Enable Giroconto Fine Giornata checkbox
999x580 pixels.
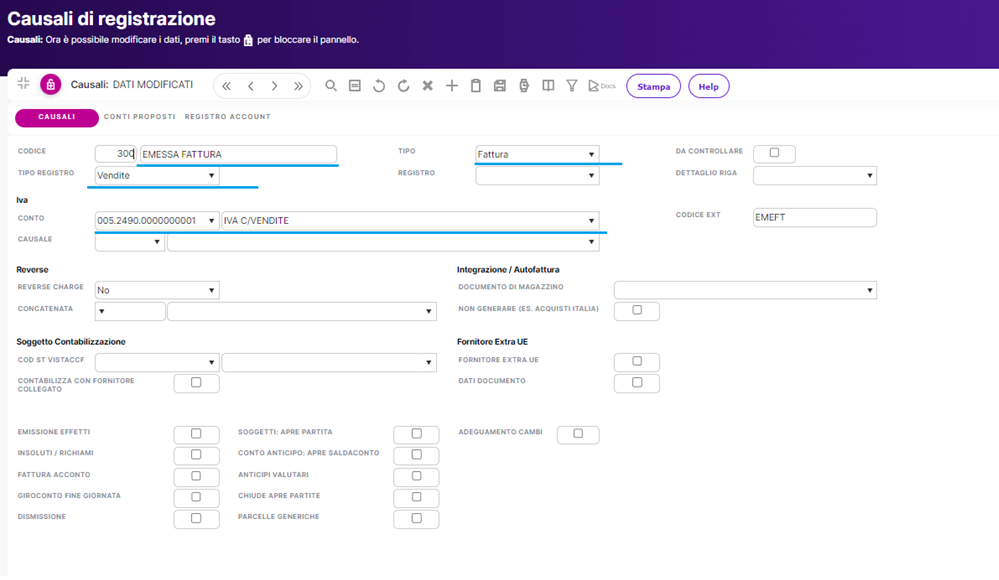tap(196, 497)
